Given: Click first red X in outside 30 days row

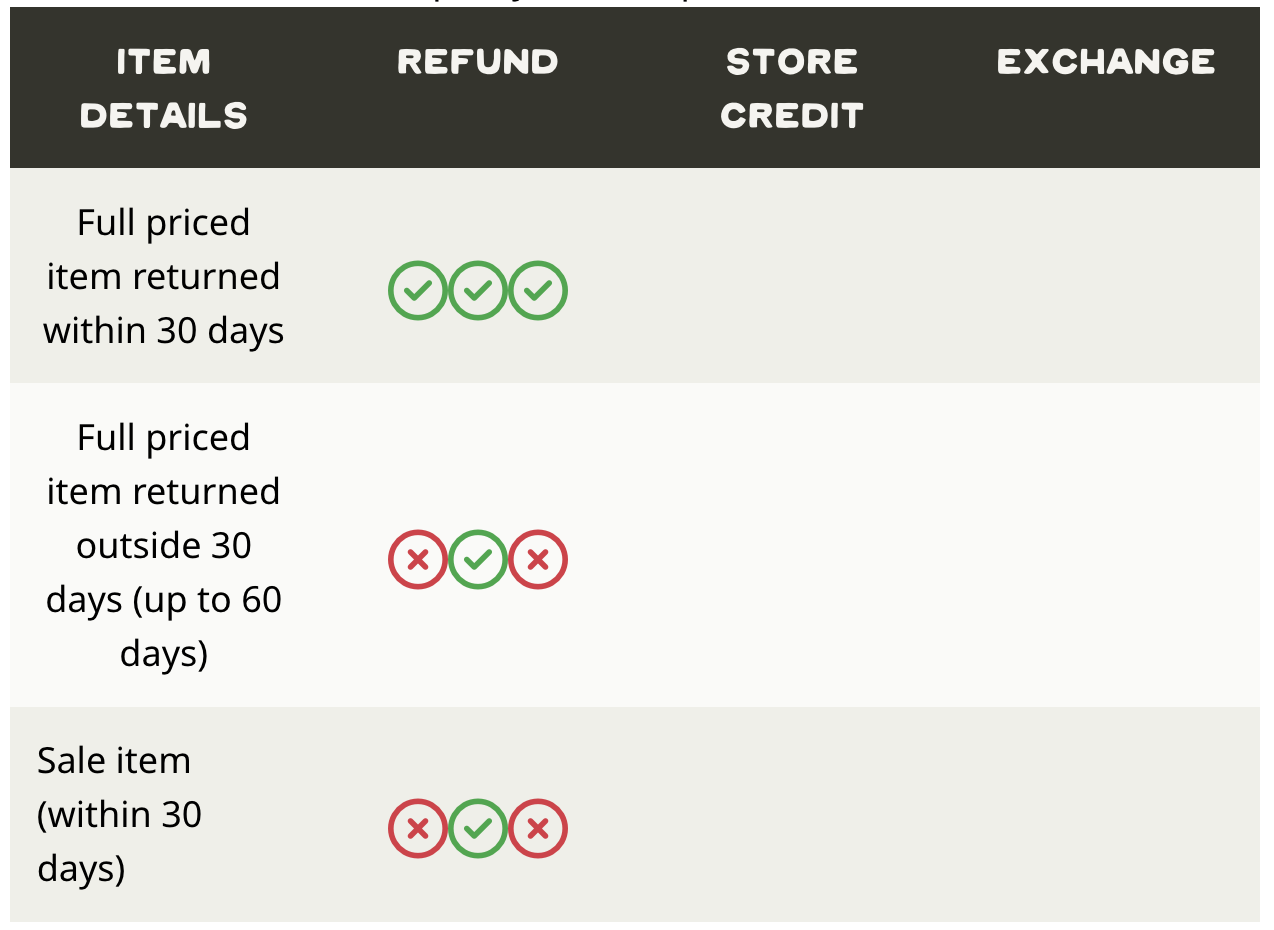Looking at the screenshot, I should [418, 559].
